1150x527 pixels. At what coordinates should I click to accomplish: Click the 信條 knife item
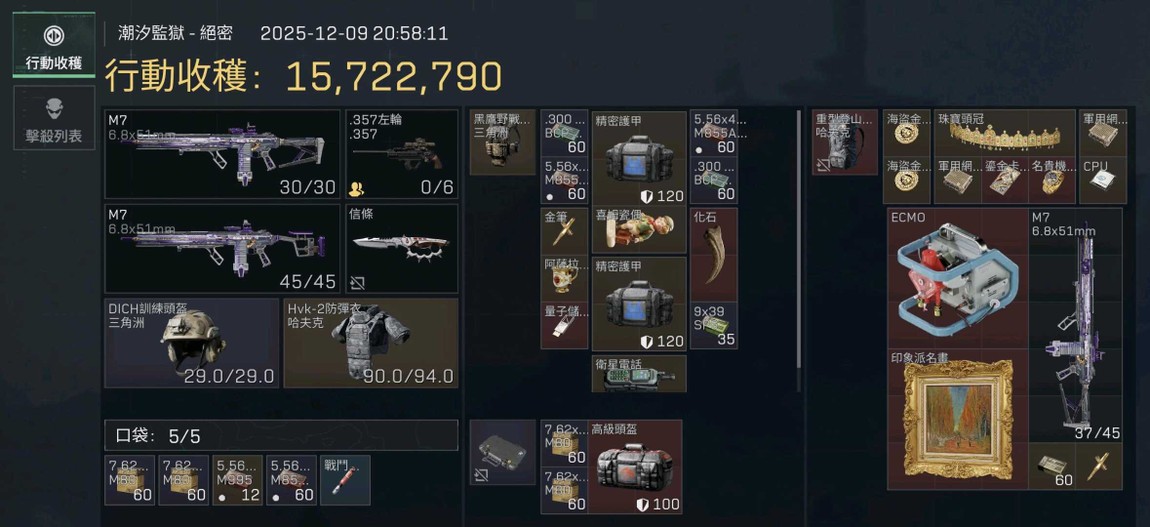(402, 248)
